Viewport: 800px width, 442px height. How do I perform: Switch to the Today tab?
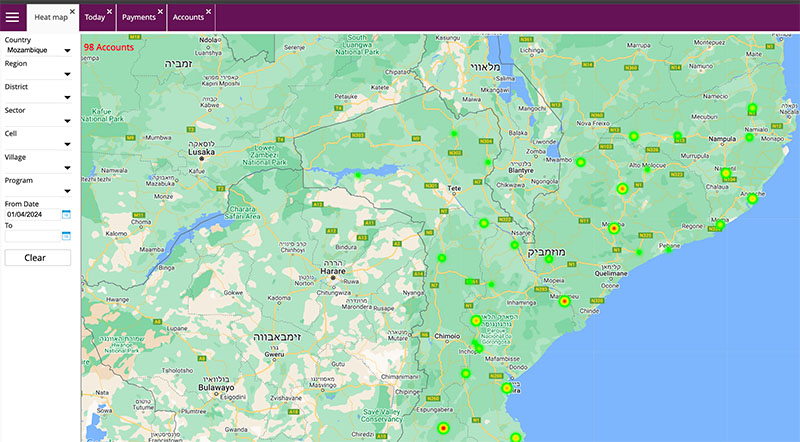[x=94, y=18]
